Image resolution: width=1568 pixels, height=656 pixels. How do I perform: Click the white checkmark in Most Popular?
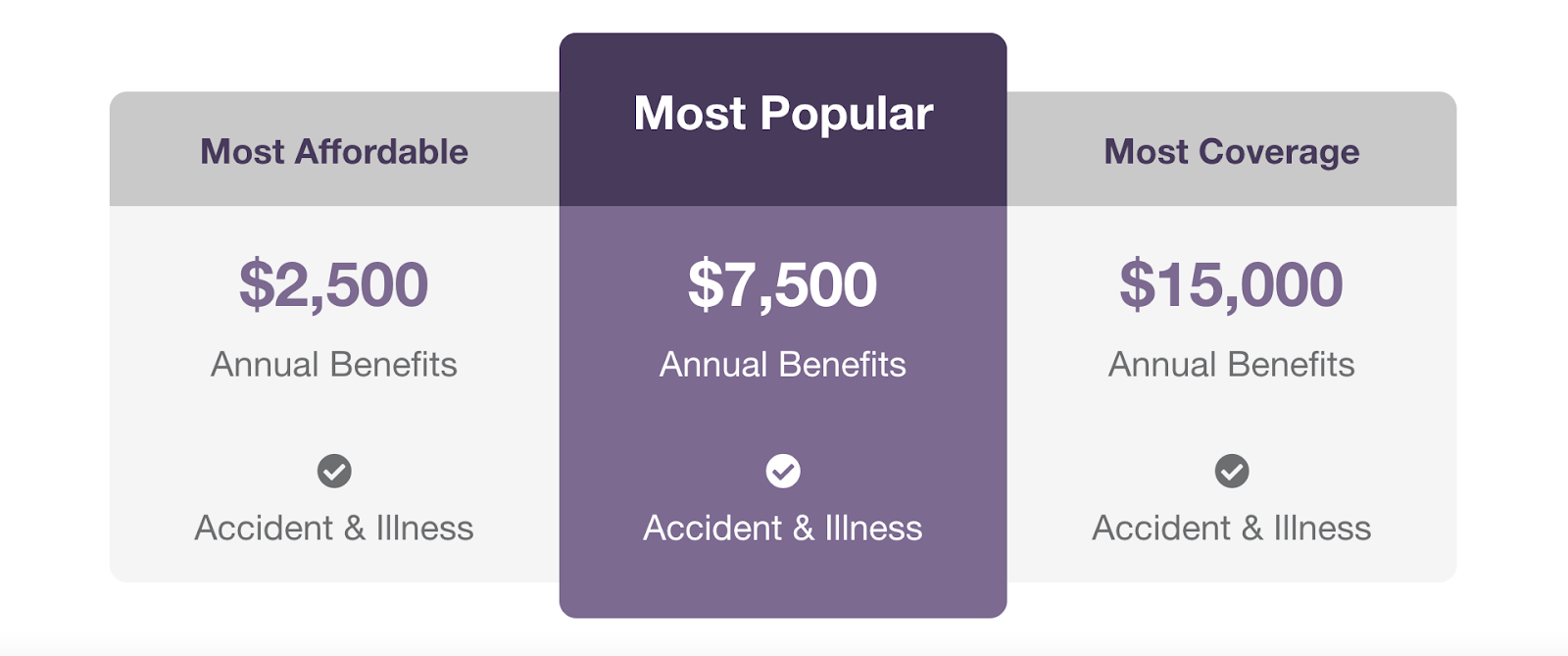[x=783, y=472]
